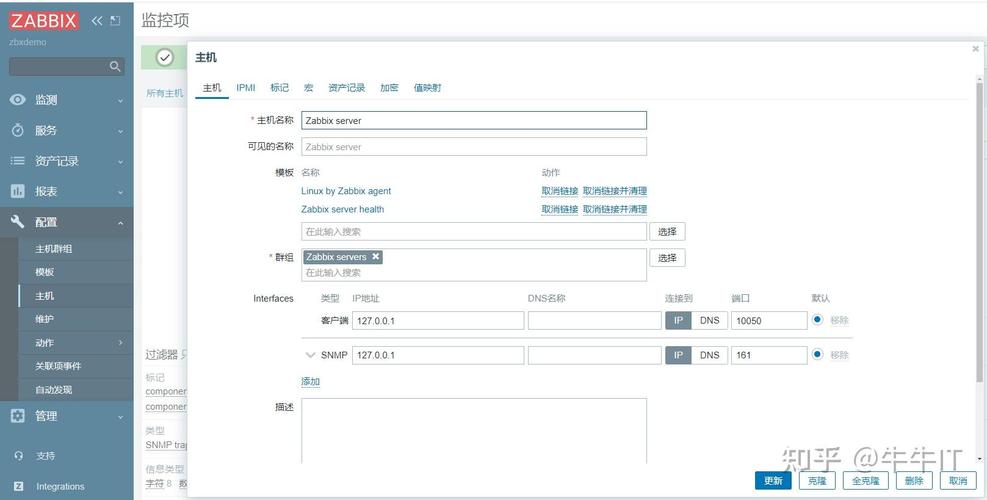The width and height of the screenshot is (987, 500).
Task: Open 关联项事件 in sidebar
Action: tap(58, 366)
